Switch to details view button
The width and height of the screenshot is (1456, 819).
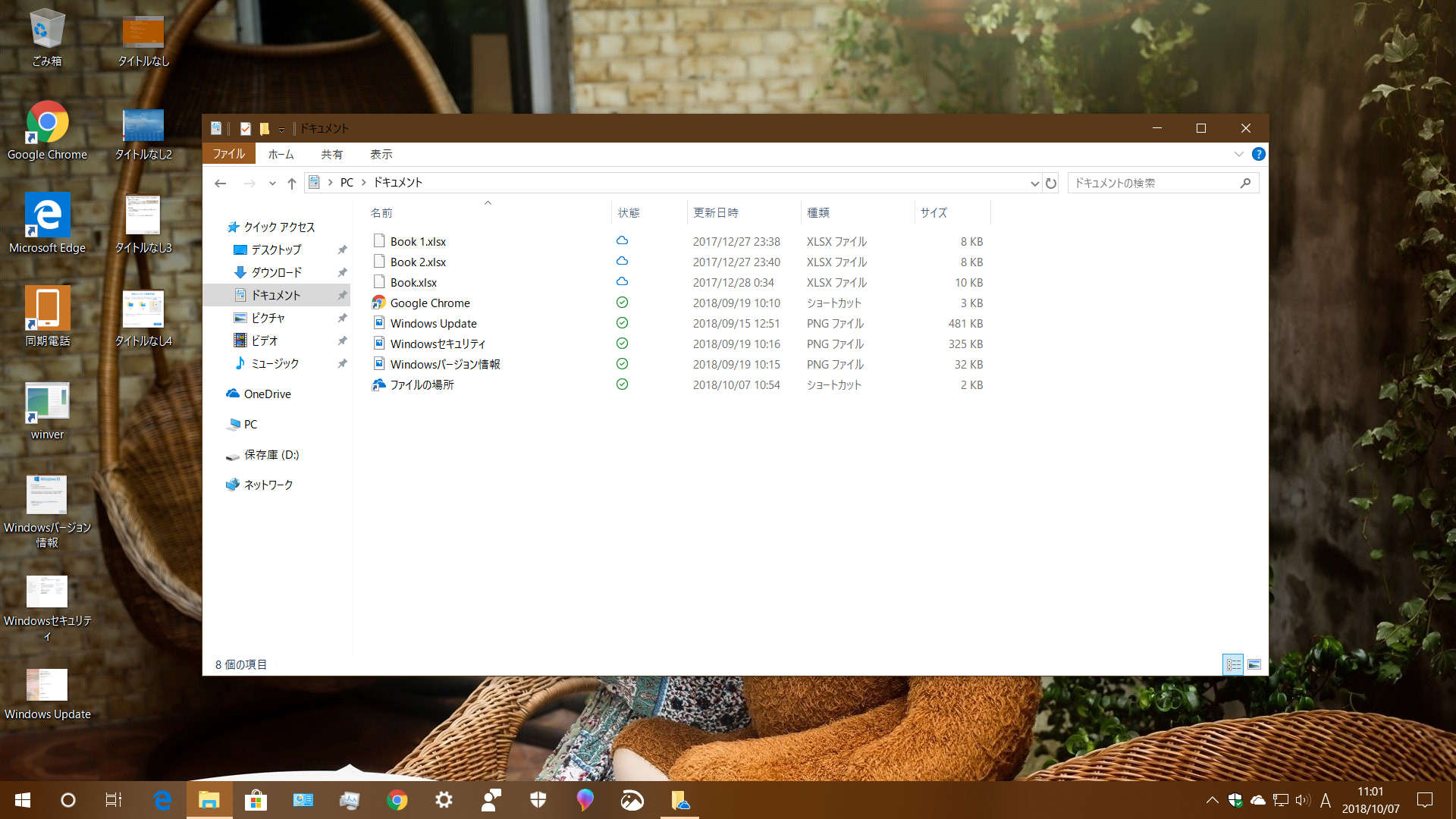(1233, 664)
